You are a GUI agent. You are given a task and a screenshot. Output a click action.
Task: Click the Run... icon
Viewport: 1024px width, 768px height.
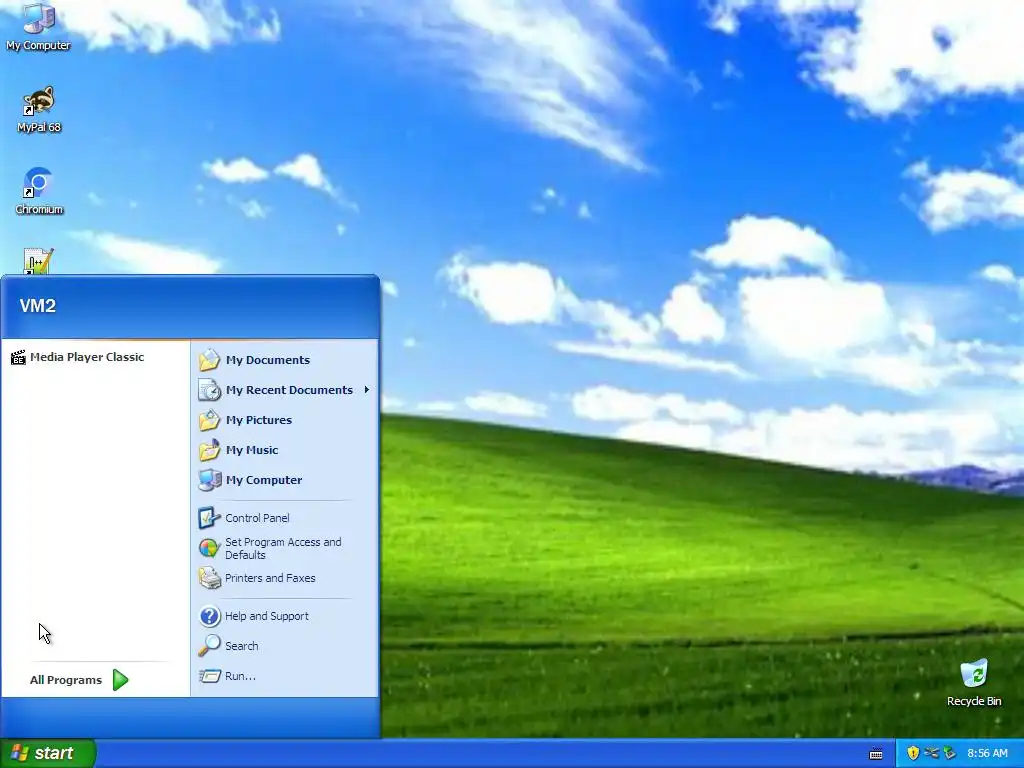(210, 676)
